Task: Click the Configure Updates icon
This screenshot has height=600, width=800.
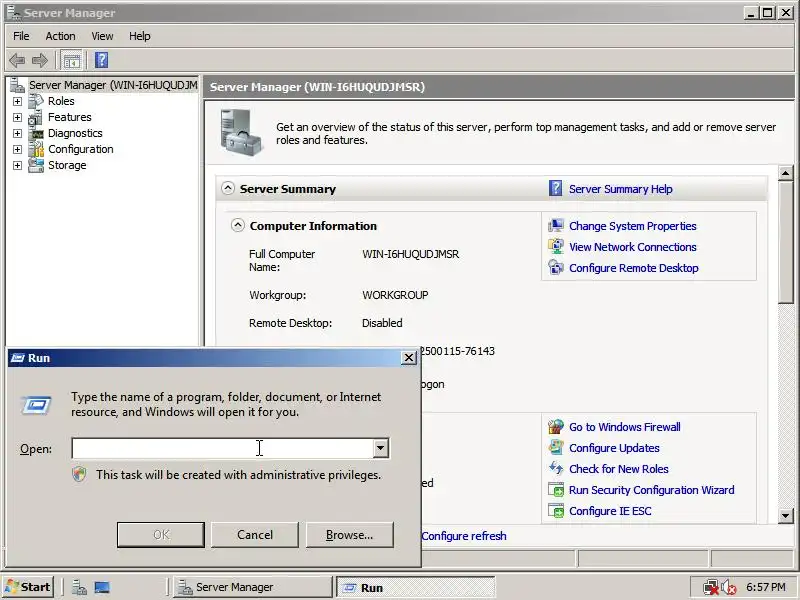Action: 556,447
